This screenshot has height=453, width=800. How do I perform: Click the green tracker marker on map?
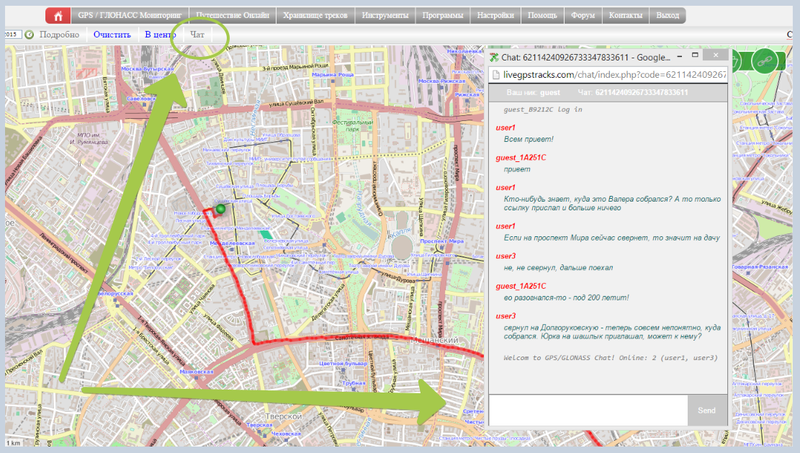[x=220, y=207]
